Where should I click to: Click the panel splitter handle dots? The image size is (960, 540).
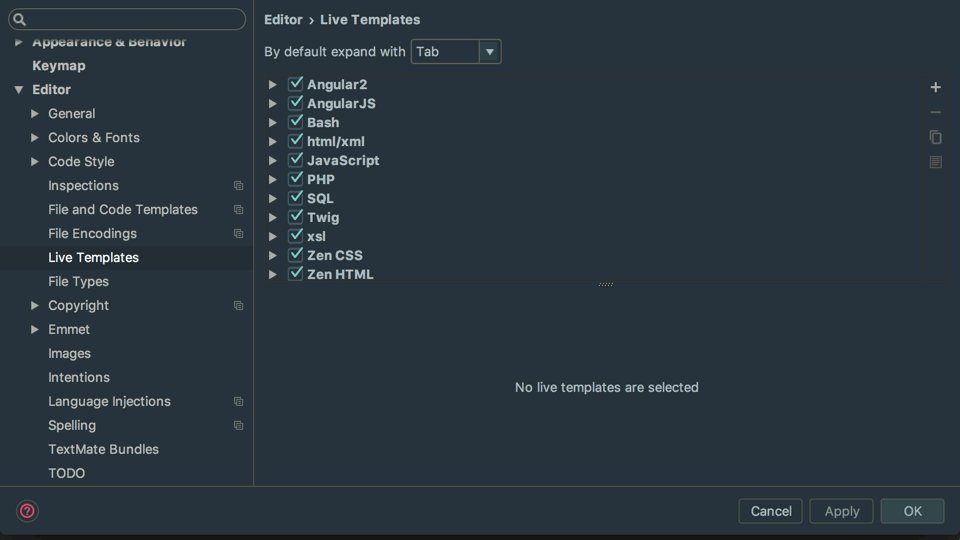(x=606, y=285)
